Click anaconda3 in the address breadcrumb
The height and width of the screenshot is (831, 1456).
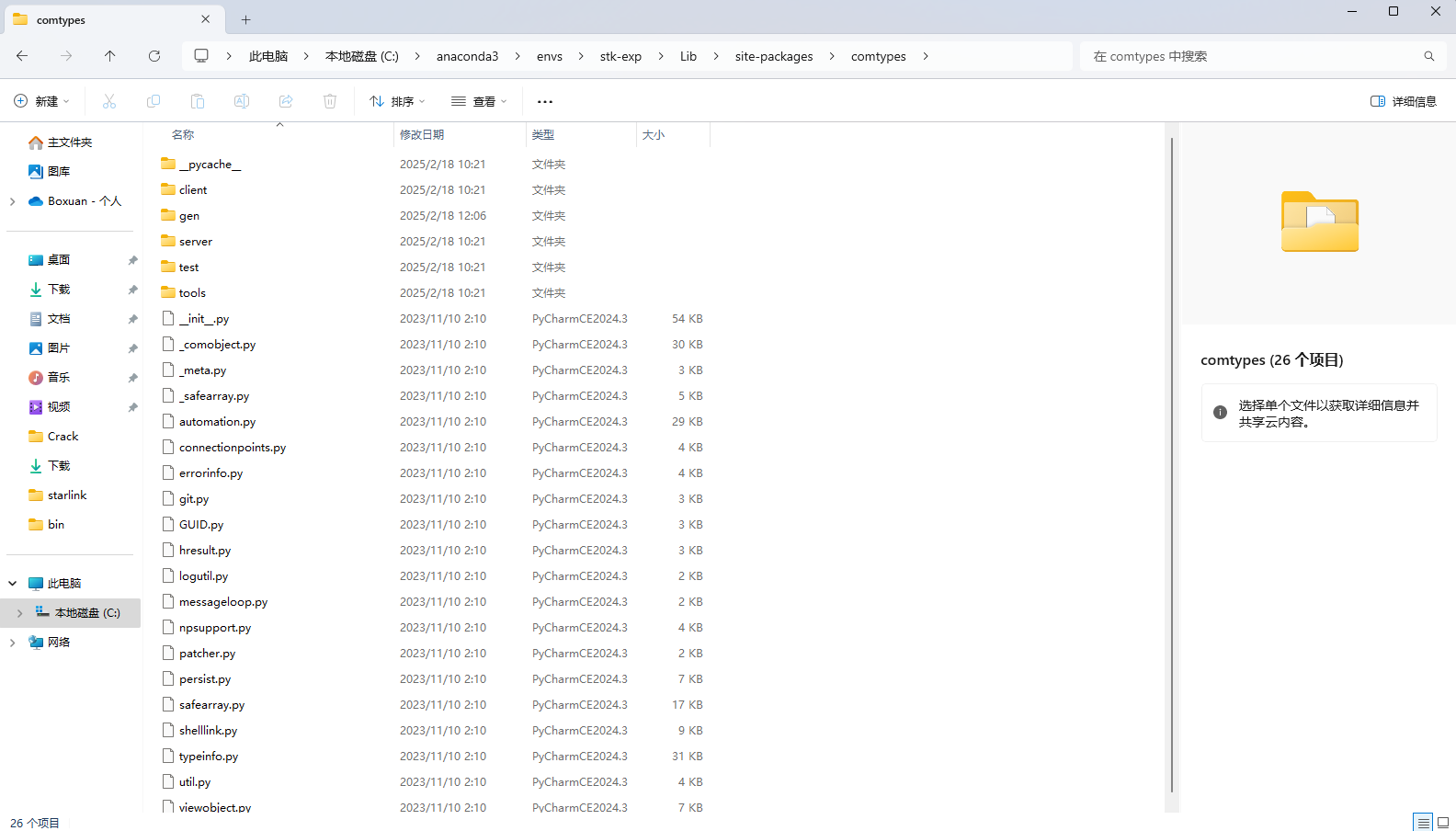pyautogui.click(x=467, y=56)
